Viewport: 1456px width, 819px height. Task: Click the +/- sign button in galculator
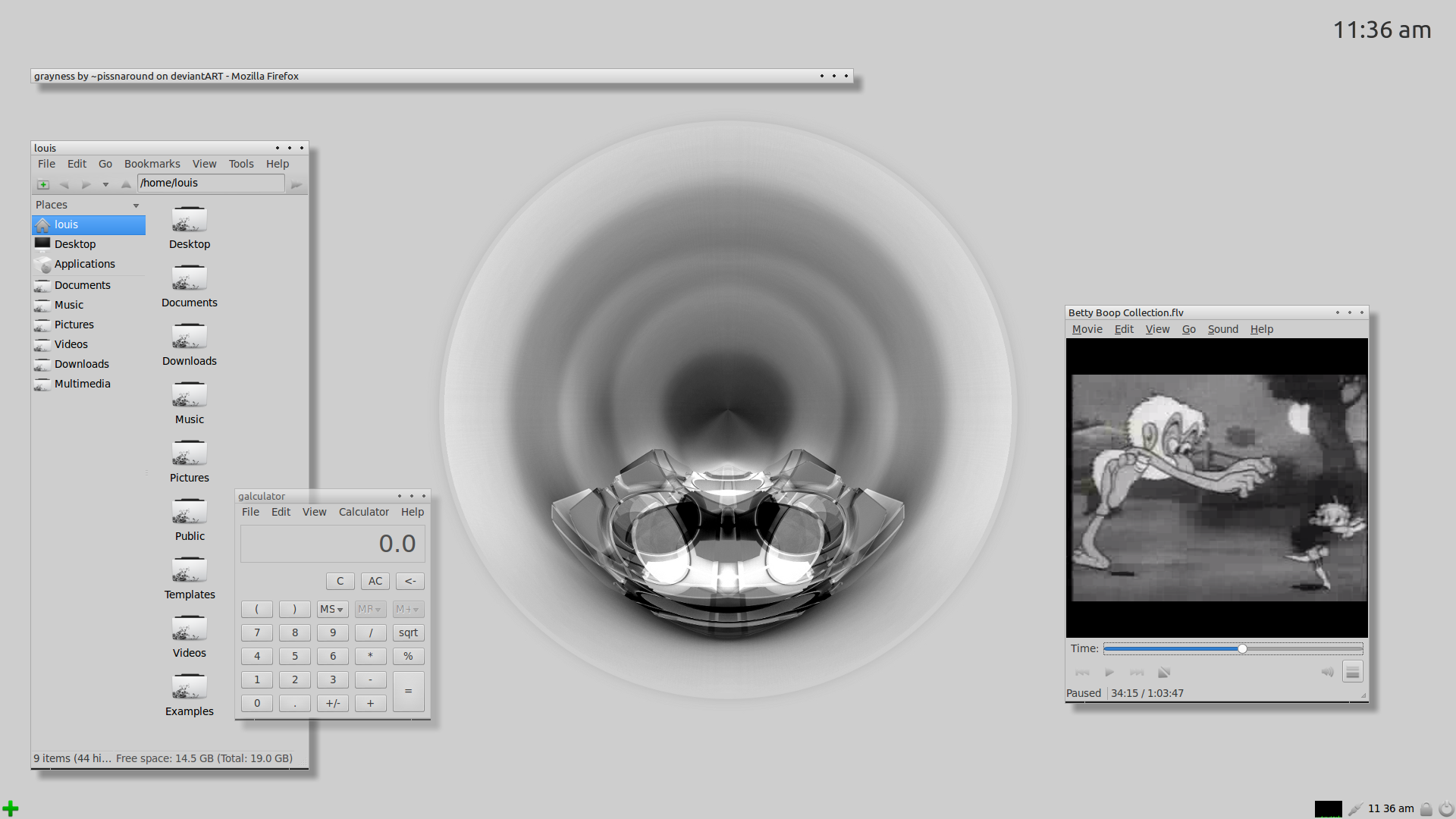coord(333,703)
